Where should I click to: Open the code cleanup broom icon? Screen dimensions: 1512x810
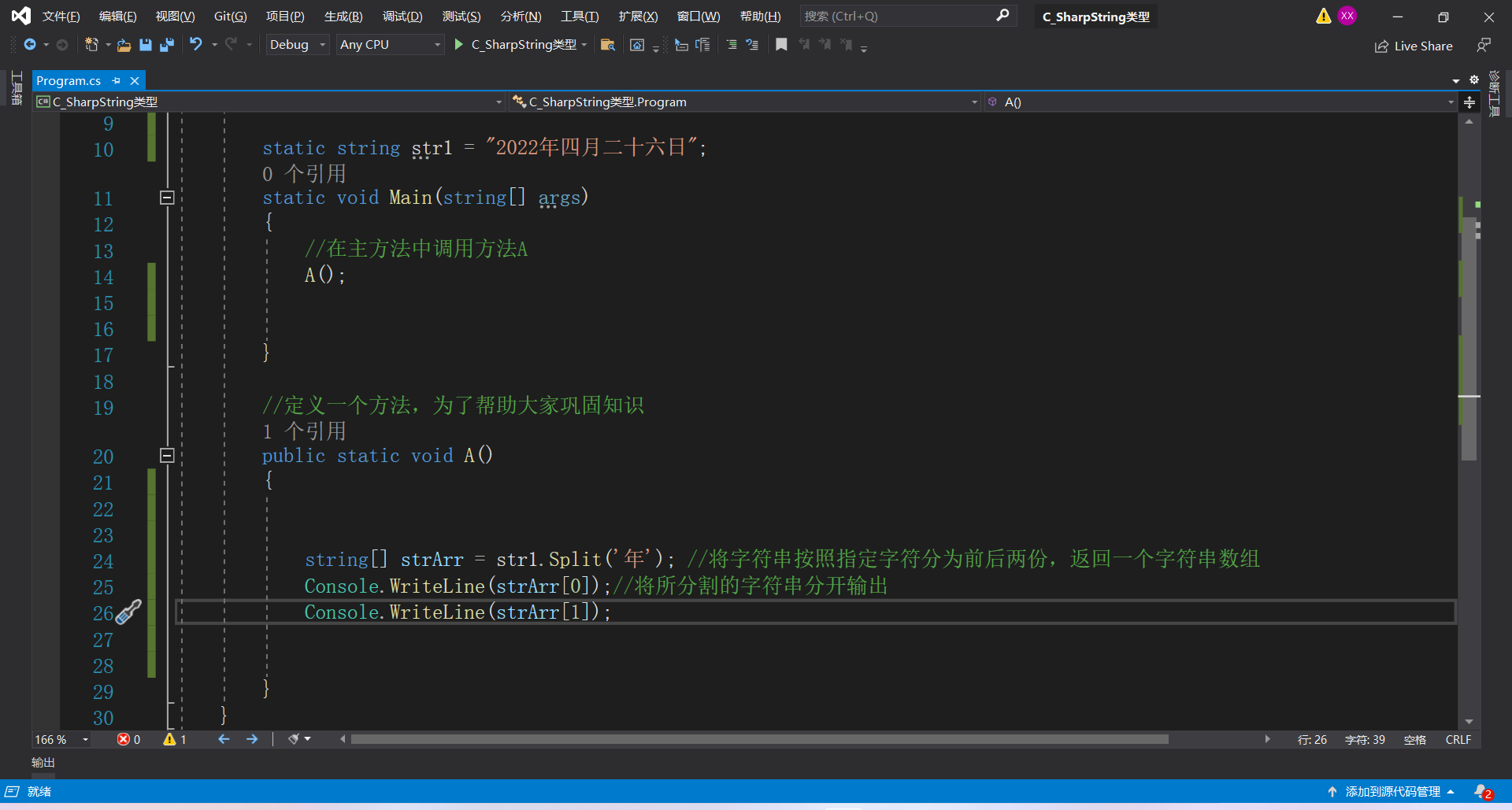point(294,739)
